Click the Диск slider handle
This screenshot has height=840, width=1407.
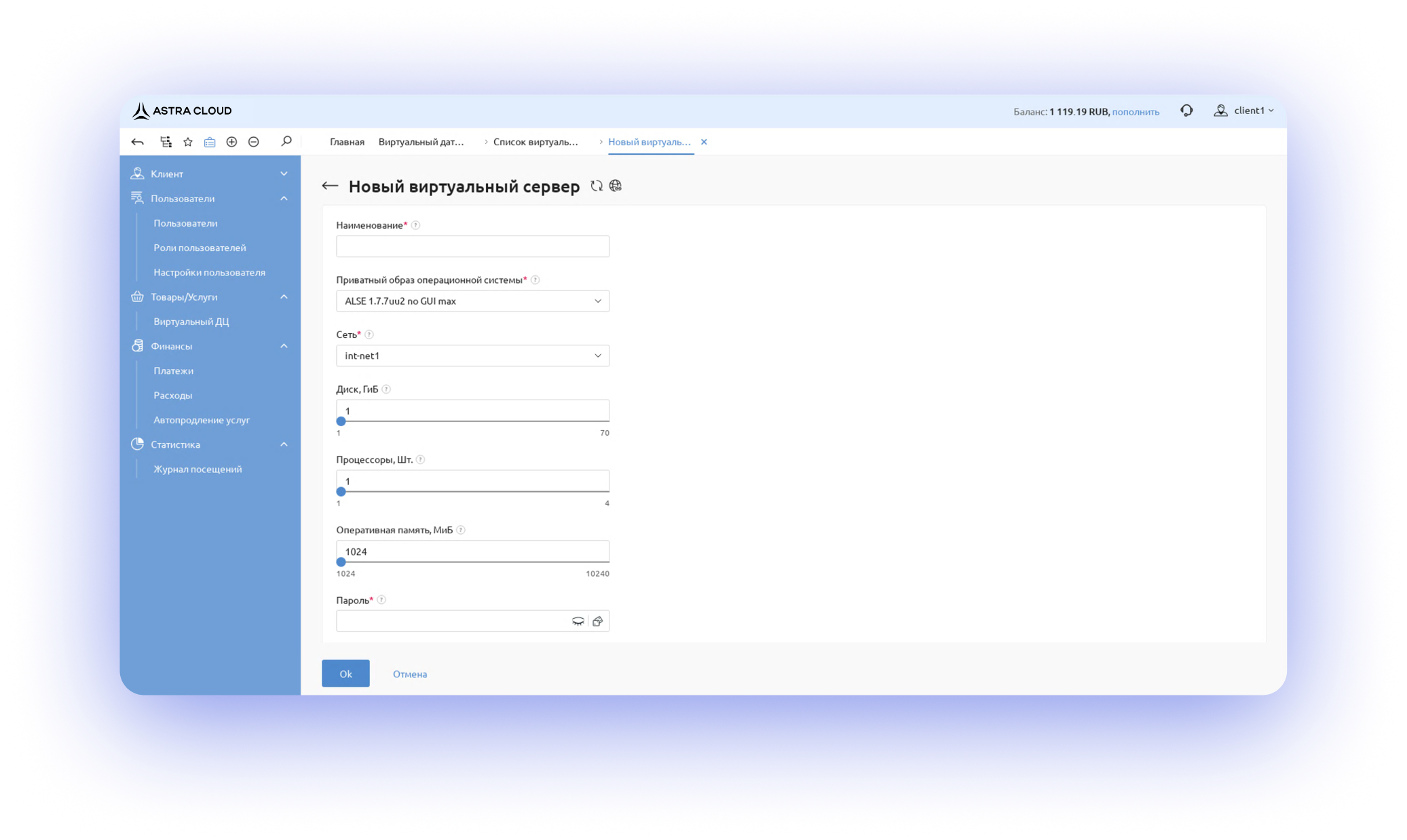[341, 421]
